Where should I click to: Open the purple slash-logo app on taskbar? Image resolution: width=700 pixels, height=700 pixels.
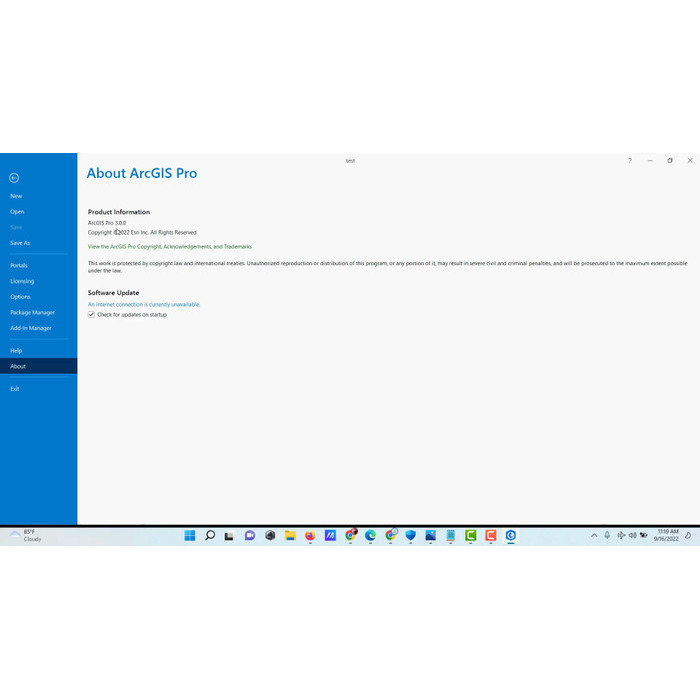(x=330, y=535)
